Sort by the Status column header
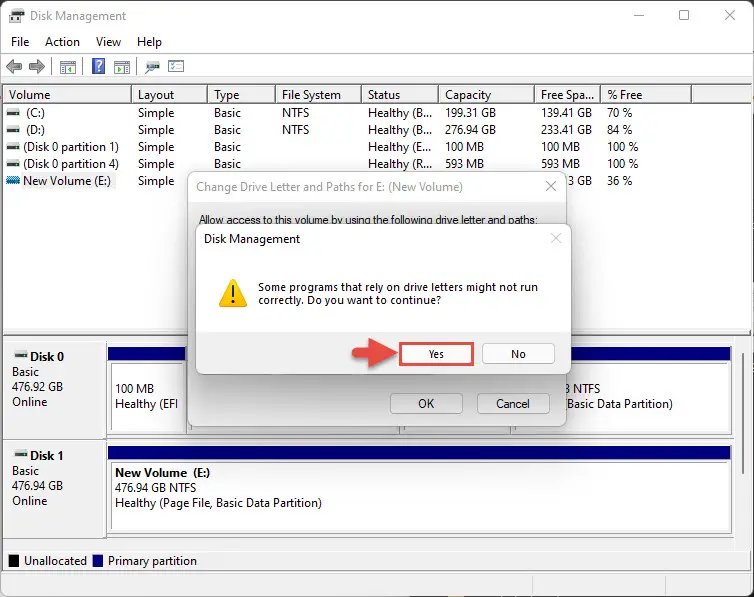 (x=400, y=95)
